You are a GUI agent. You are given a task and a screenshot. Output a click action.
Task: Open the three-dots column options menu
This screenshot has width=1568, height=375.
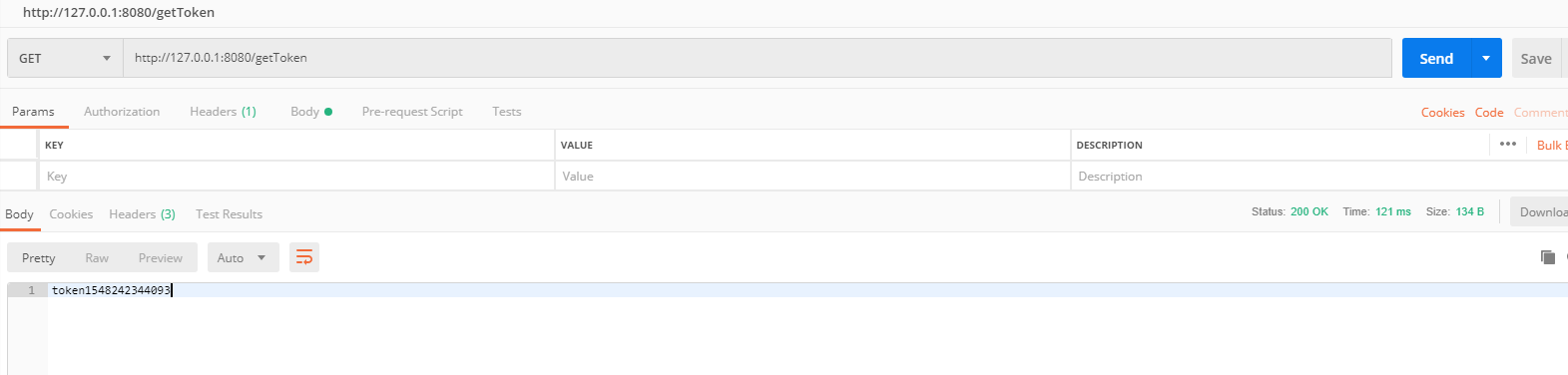1508,145
